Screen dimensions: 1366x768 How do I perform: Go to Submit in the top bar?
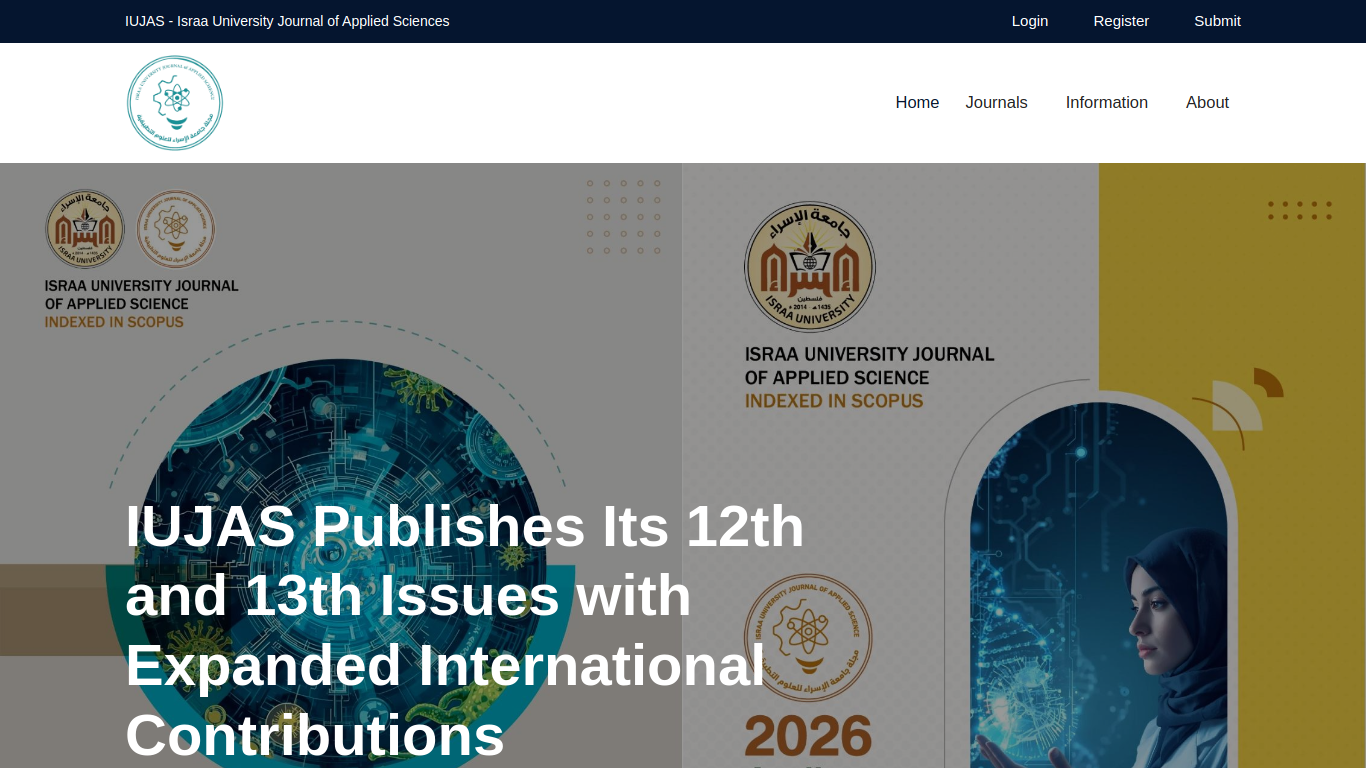[x=1217, y=21]
